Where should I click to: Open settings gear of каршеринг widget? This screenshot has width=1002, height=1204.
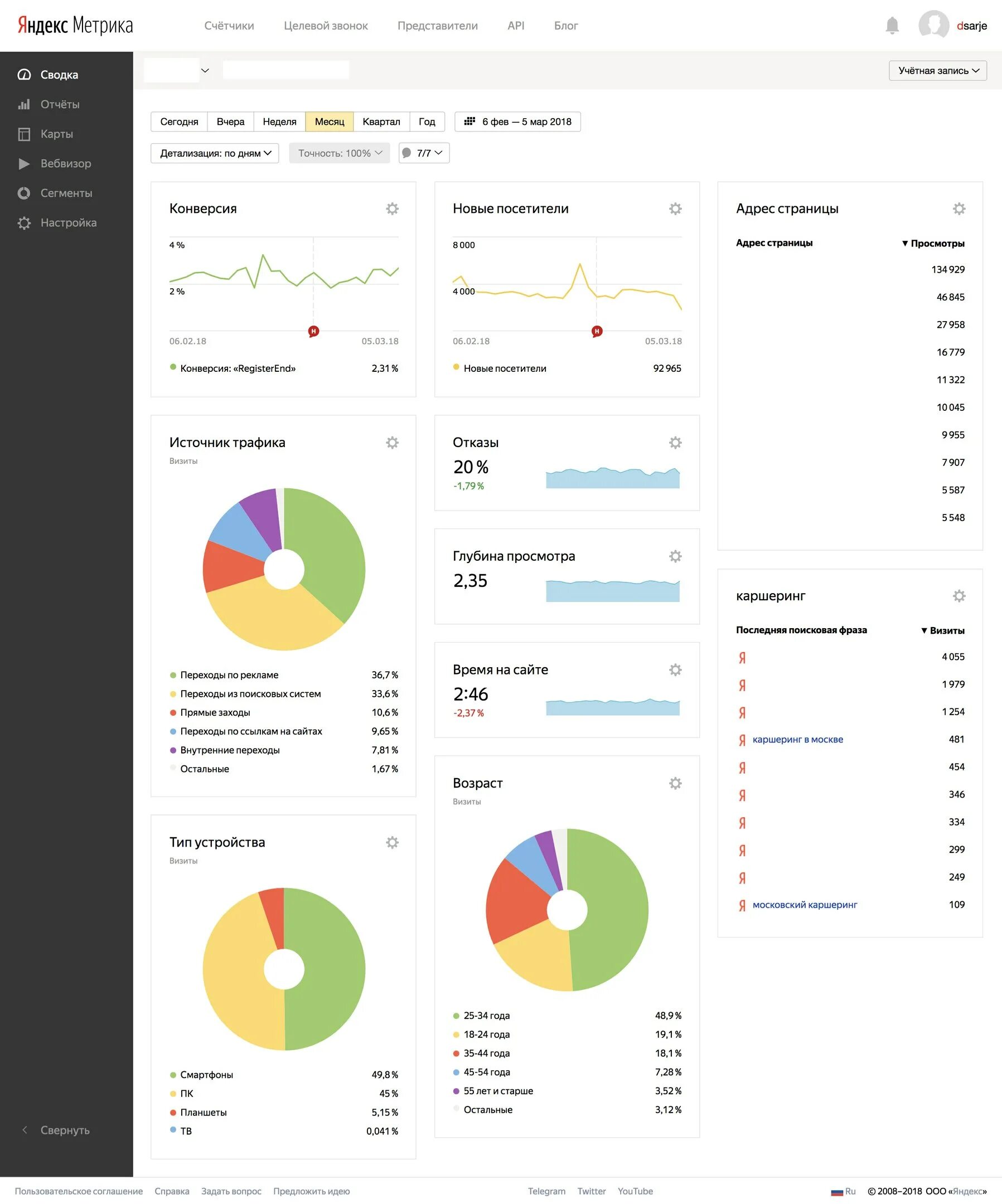pyautogui.click(x=960, y=596)
